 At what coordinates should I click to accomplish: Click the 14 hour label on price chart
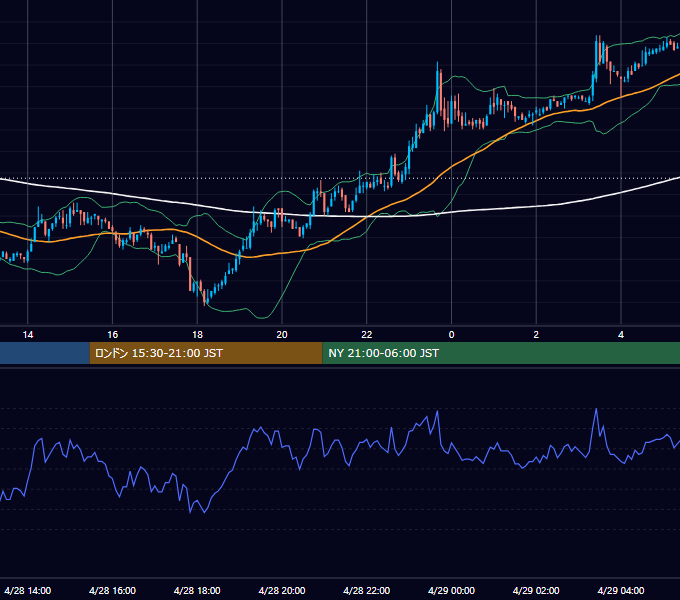(x=28, y=335)
